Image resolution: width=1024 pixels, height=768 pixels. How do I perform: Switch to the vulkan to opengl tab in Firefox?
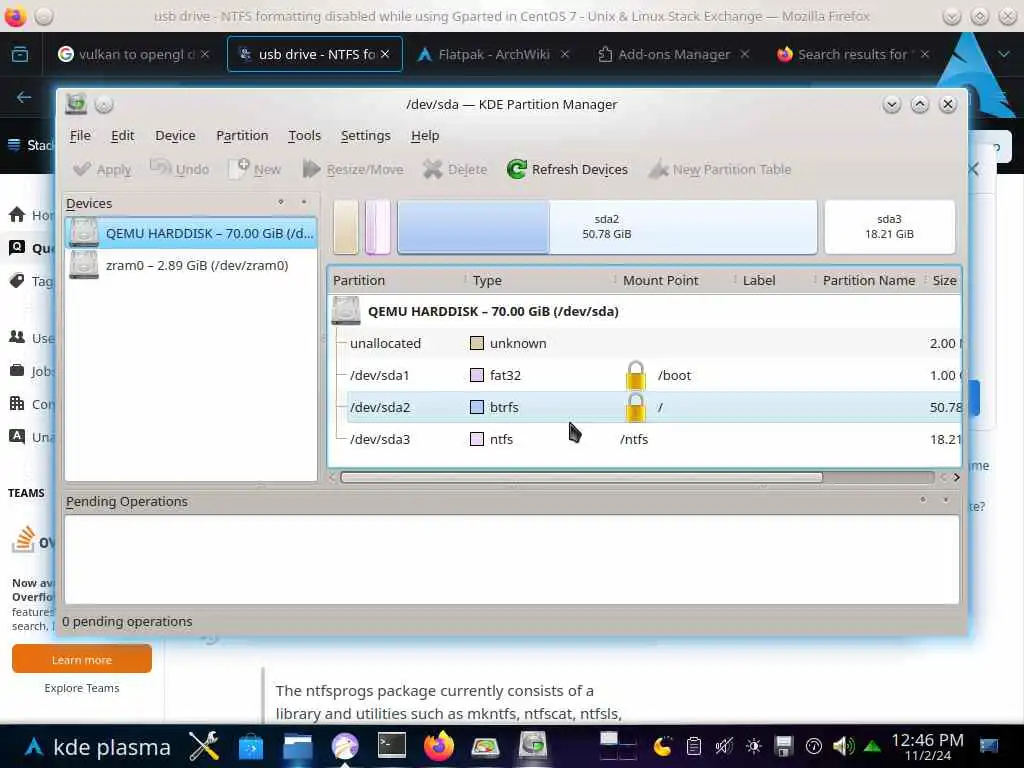pyautogui.click(x=134, y=54)
